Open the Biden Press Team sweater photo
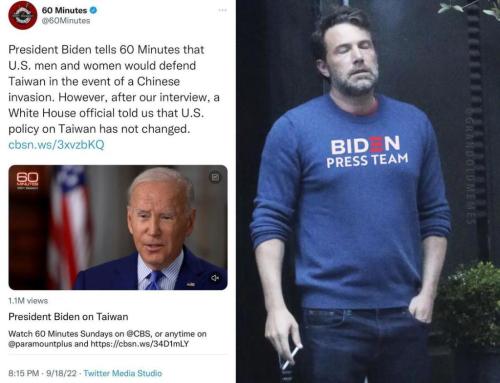 pos(368,191)
